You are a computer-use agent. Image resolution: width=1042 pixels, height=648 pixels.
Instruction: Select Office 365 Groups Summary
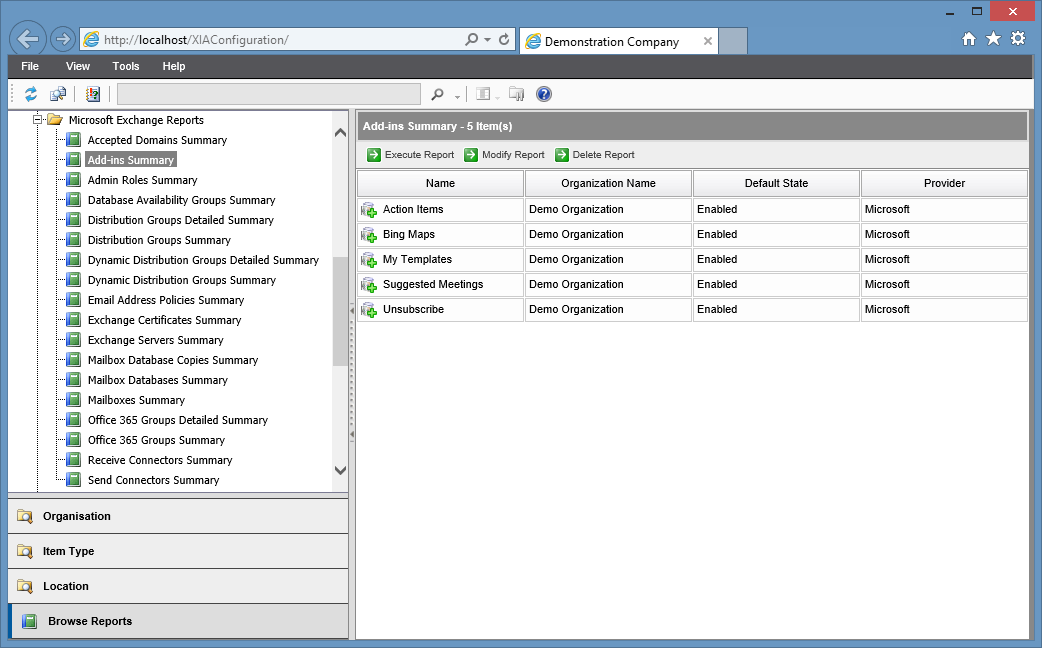coord(156,439)
